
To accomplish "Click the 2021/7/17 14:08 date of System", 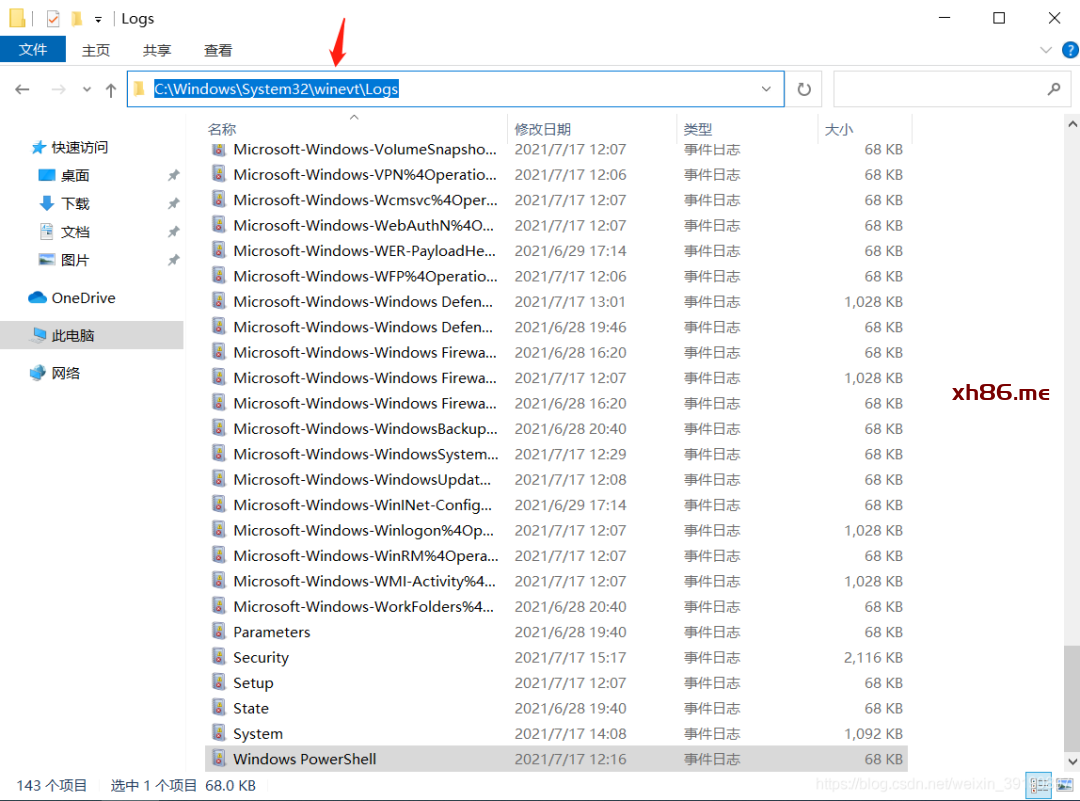I will [x=570, y=734].
